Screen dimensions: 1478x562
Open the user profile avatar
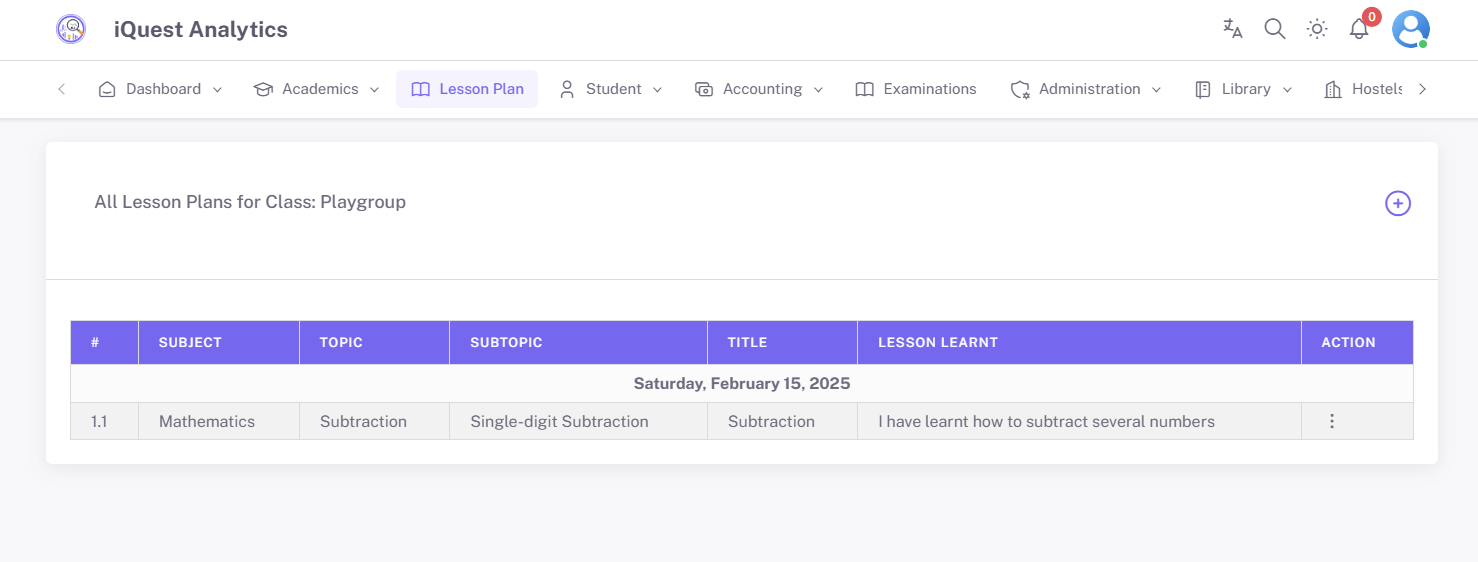coord(1410,29)
